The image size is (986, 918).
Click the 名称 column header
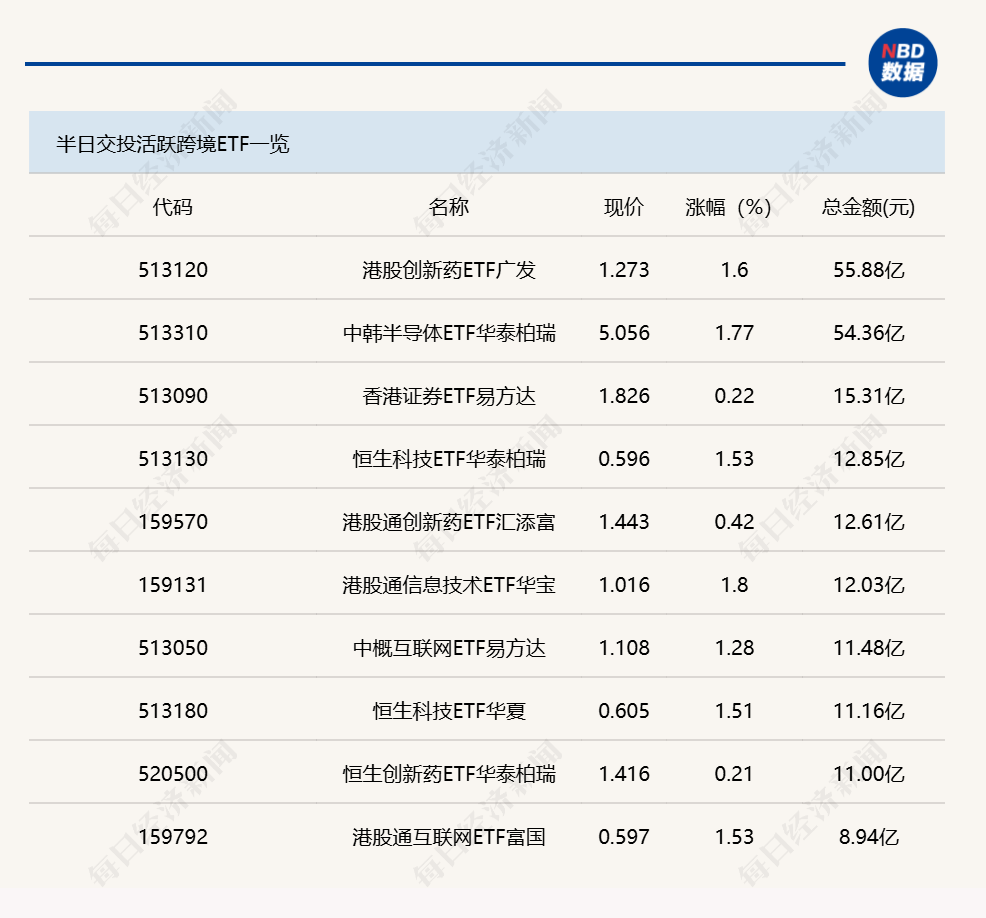448,207
